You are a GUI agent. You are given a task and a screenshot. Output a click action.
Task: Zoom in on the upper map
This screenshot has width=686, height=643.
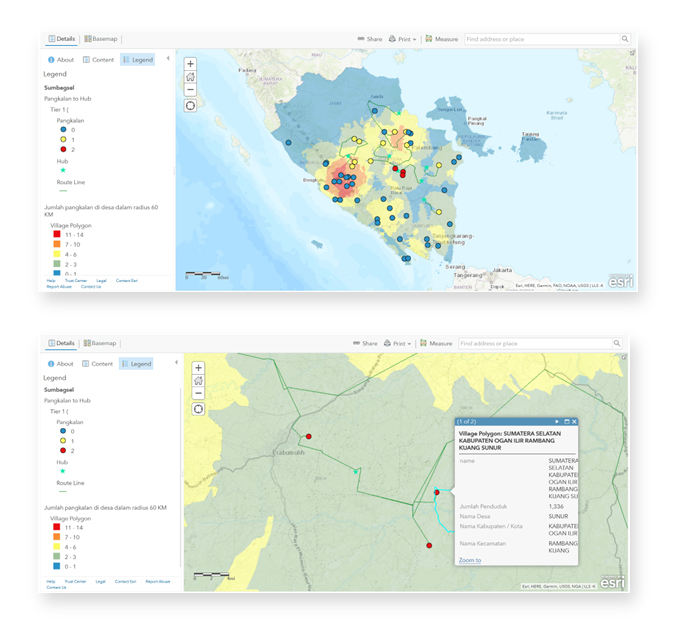(190, 64)
